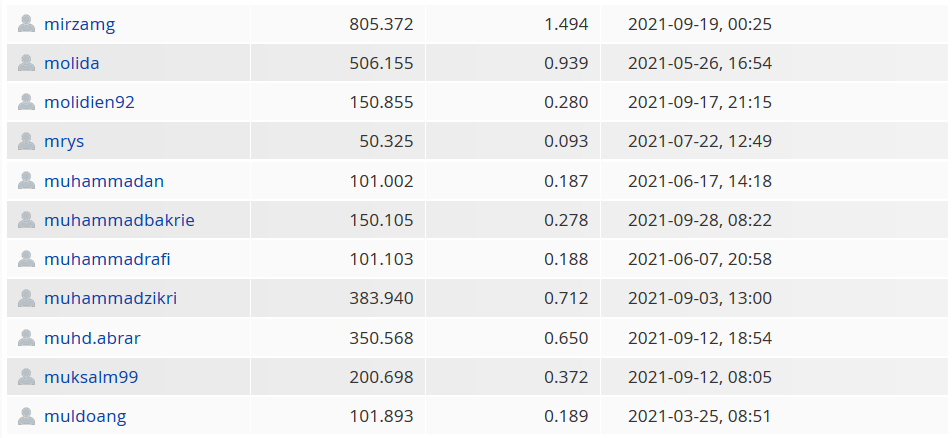The height and width of the screenshot is (438, 952).
Task: Select the user icon beside muhammadbakrie
Action: (x=26, y=220)
